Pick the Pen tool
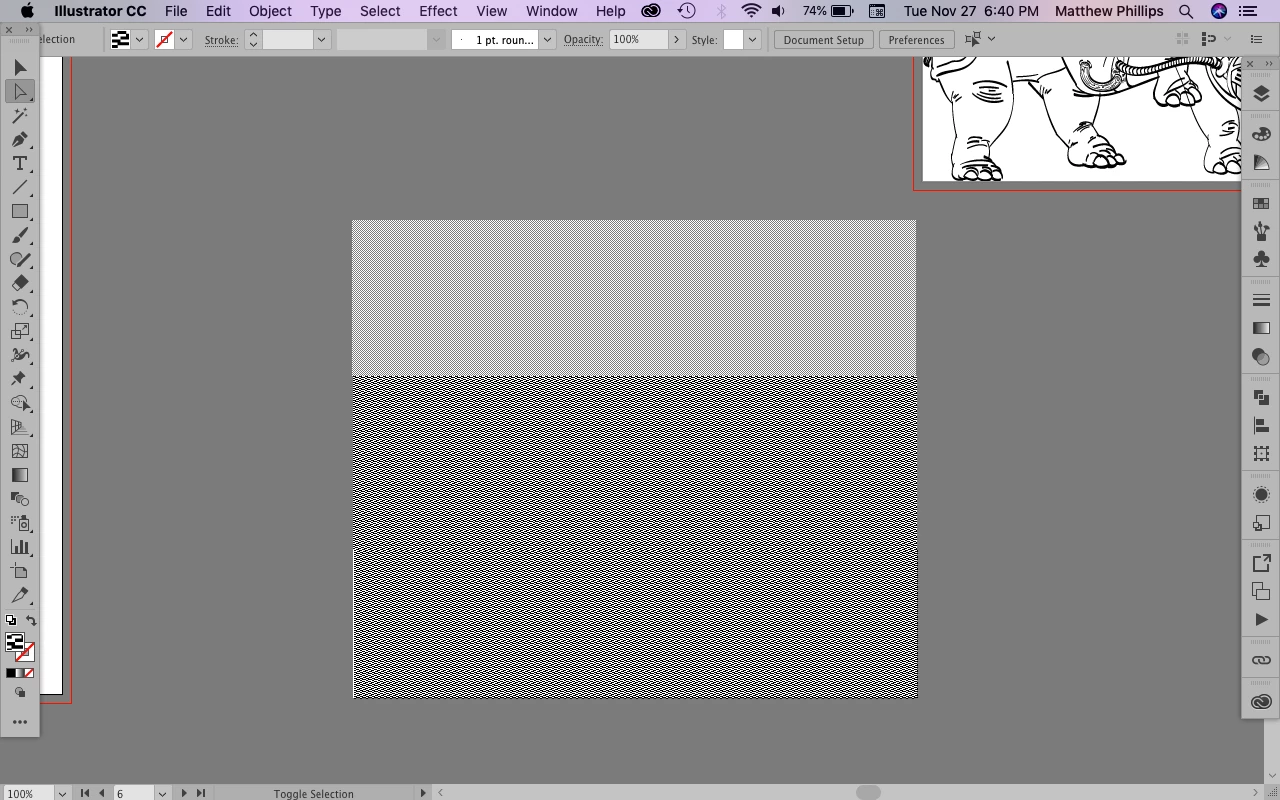Image resolution: width=1280 pixels, height=800 pixels. tap(19, 139)
